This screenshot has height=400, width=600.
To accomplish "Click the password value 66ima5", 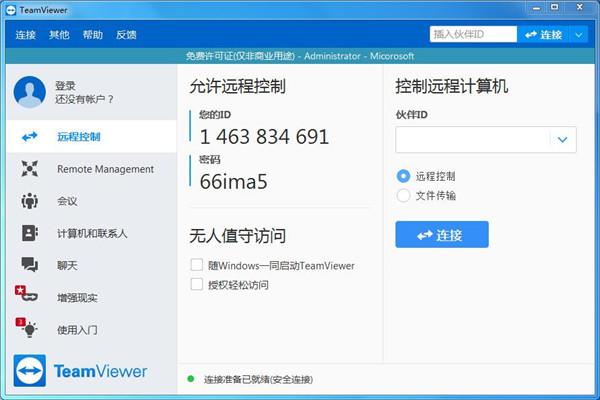I will (233, 181).
